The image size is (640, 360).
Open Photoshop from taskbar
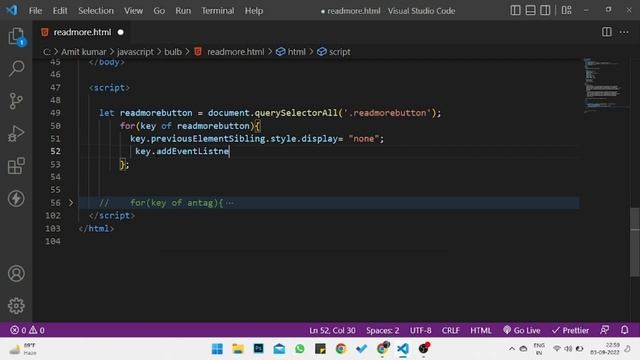pyautogui.click(x=258, y=349)
